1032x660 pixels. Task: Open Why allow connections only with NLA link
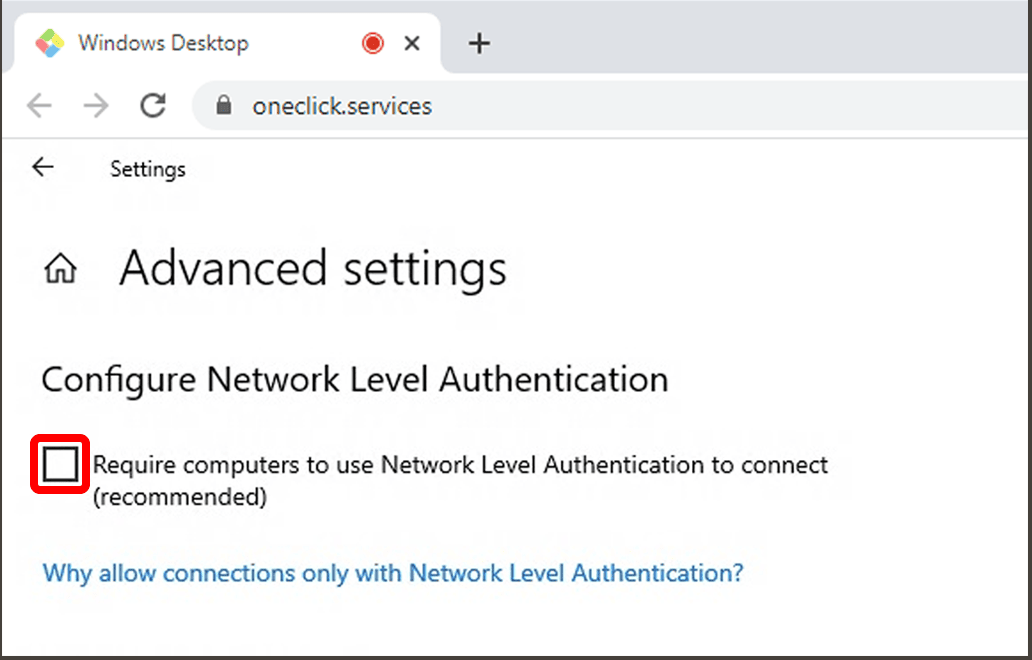[393, 573]
